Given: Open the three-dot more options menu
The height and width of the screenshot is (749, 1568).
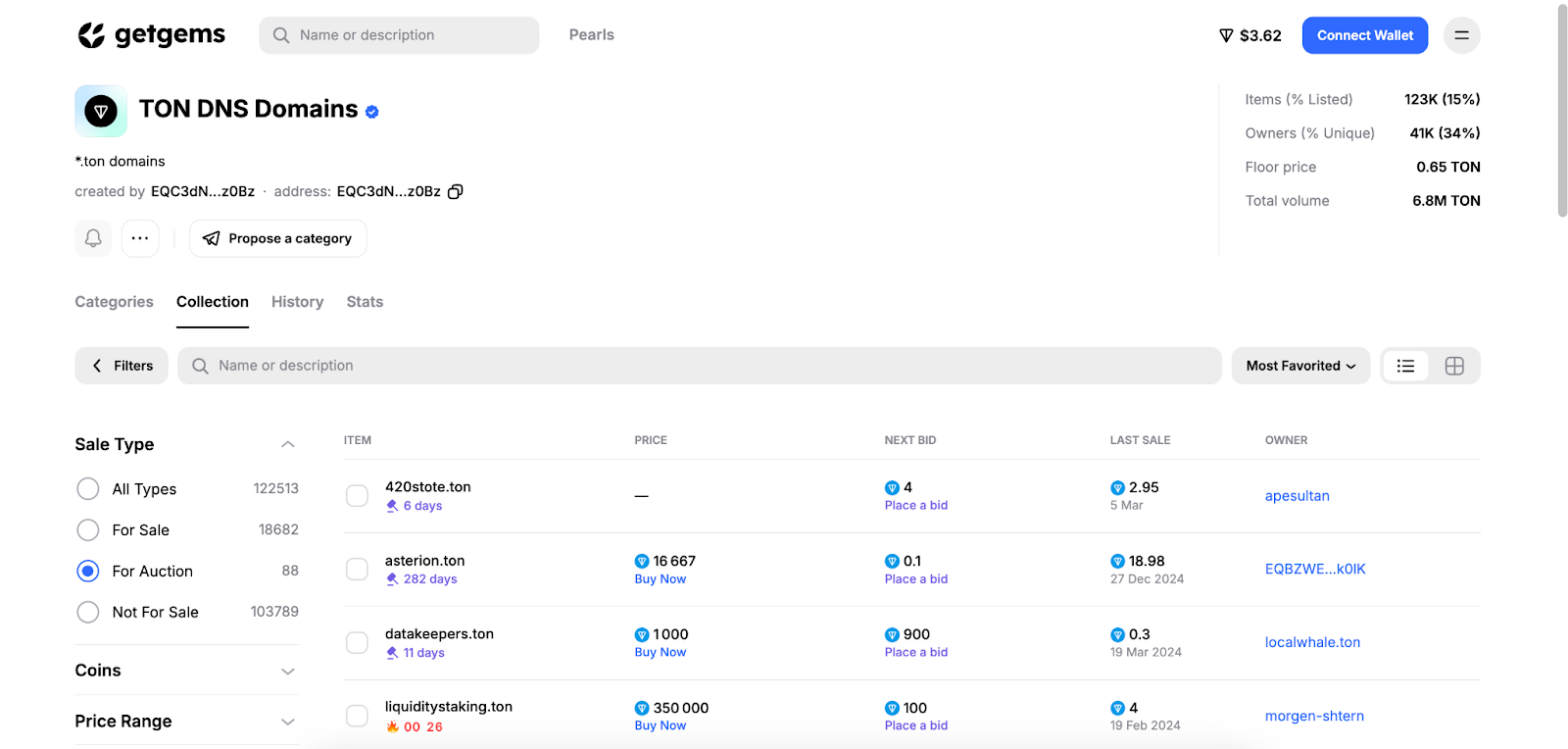Looking at the screenshot, I should click(x=140, y=238).
